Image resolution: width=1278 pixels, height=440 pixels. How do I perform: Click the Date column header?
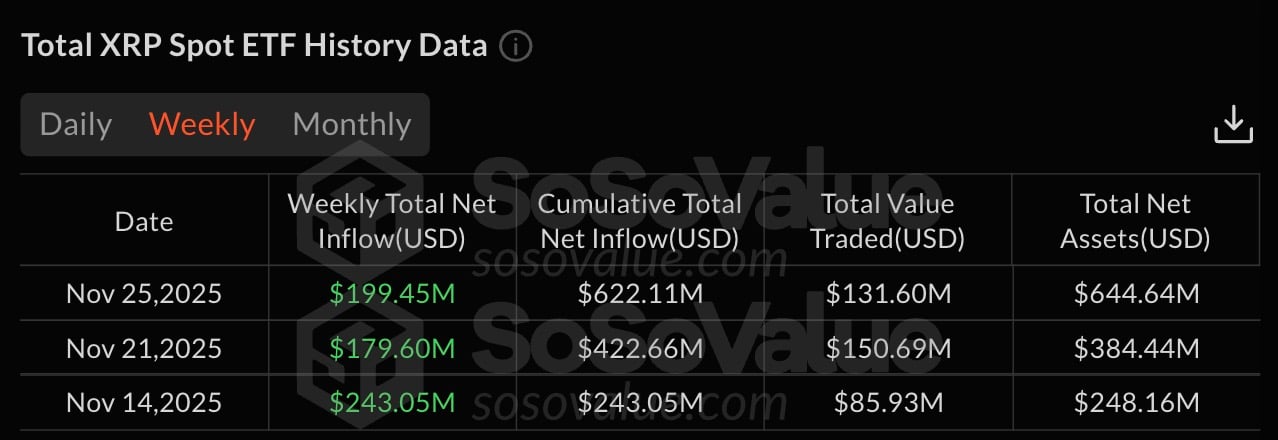pos(144,221)
